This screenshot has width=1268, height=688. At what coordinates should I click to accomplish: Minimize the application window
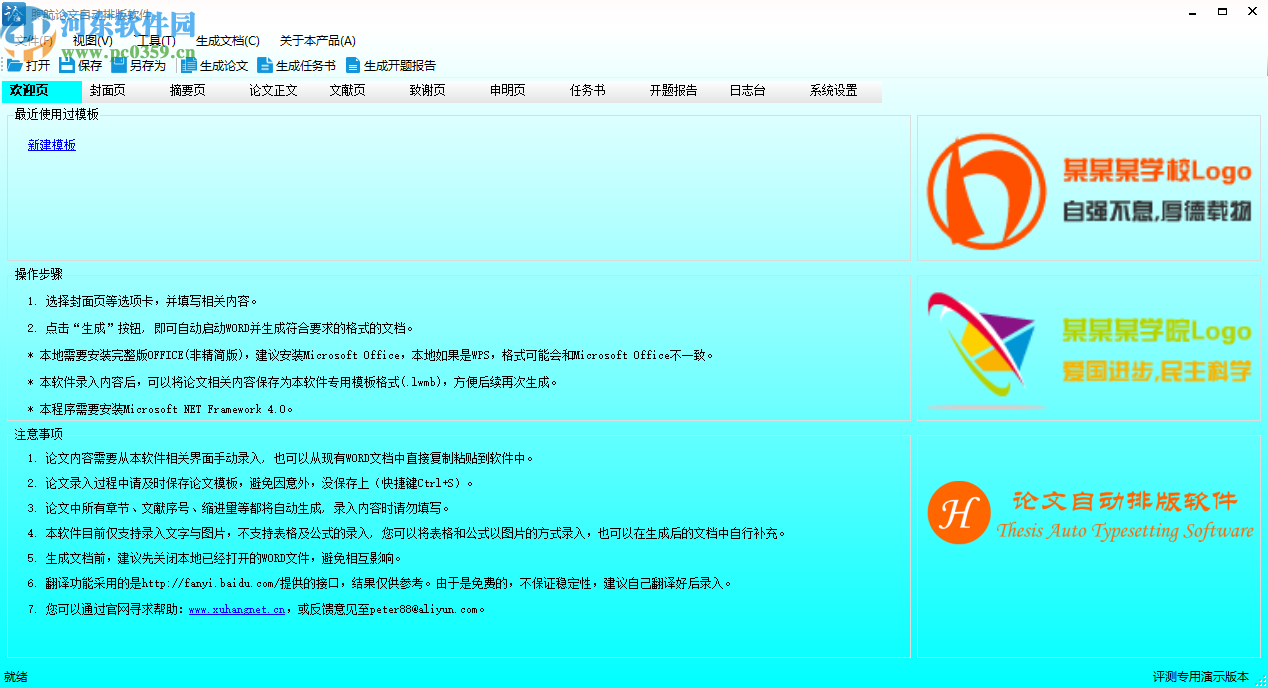pos(1193,11)
